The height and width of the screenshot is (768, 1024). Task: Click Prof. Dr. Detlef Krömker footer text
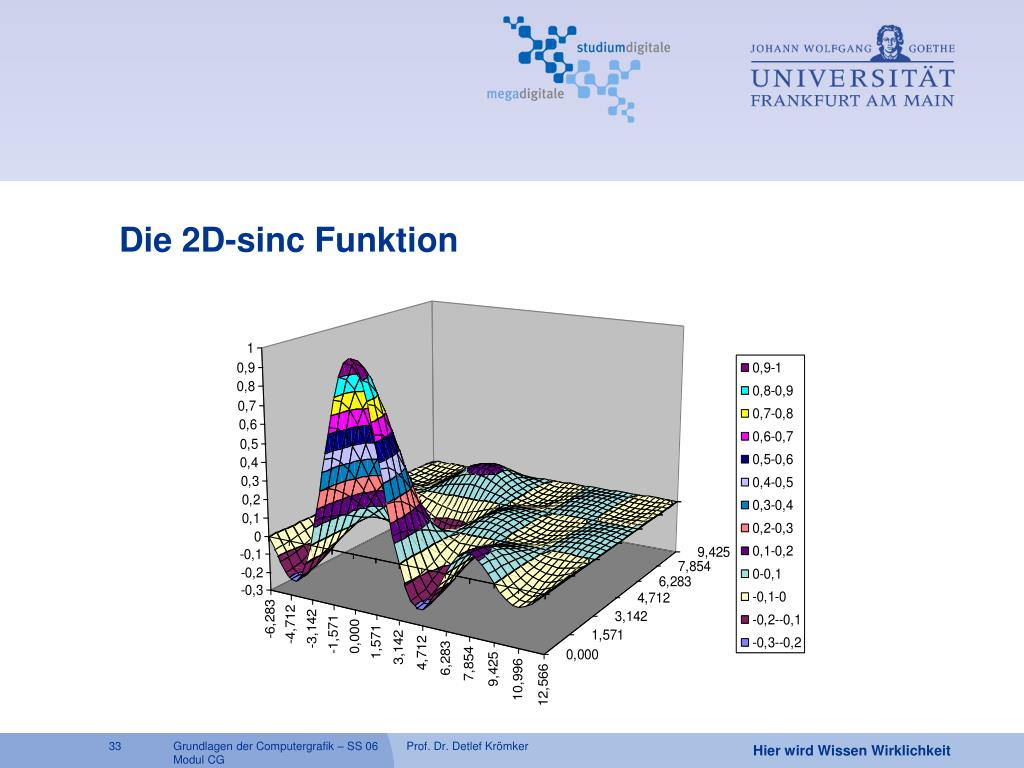467,746
